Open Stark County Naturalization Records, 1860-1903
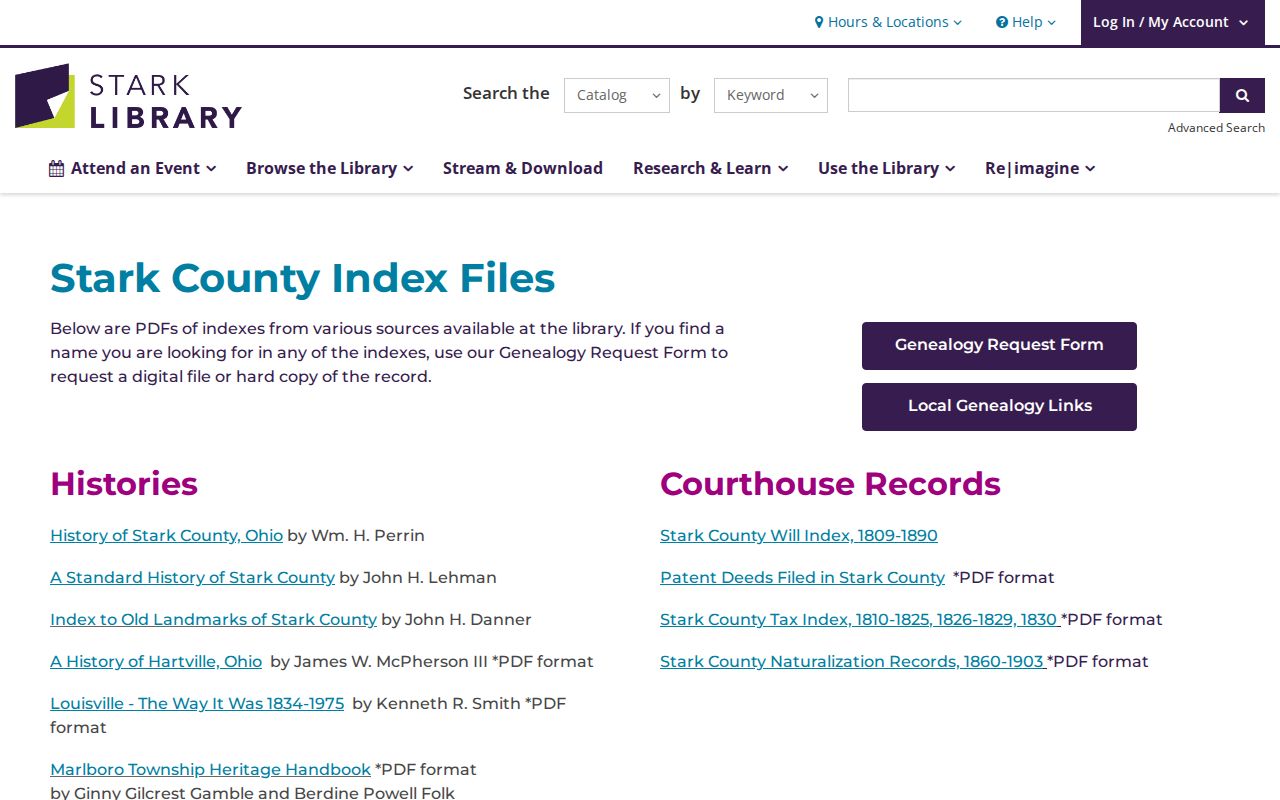This screenshot has height=800, width=1280. (x=853, y=662)
